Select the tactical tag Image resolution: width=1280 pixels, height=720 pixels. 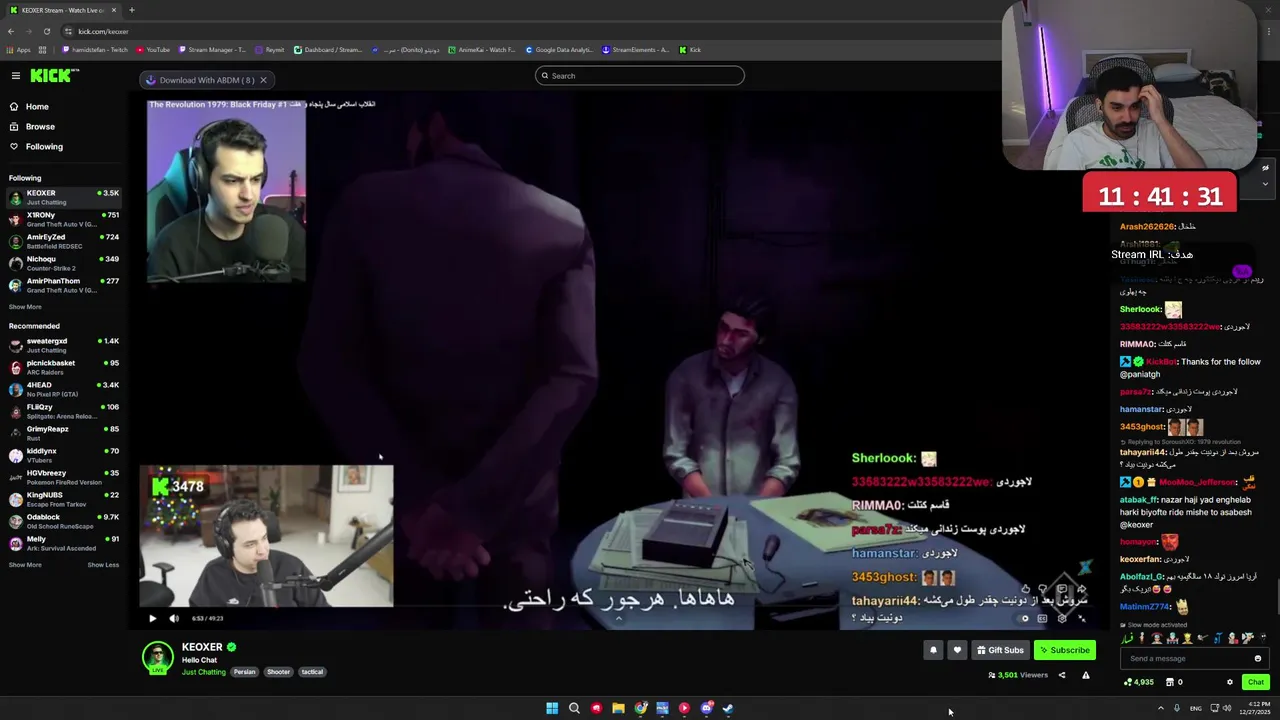(x=312, y=672)
